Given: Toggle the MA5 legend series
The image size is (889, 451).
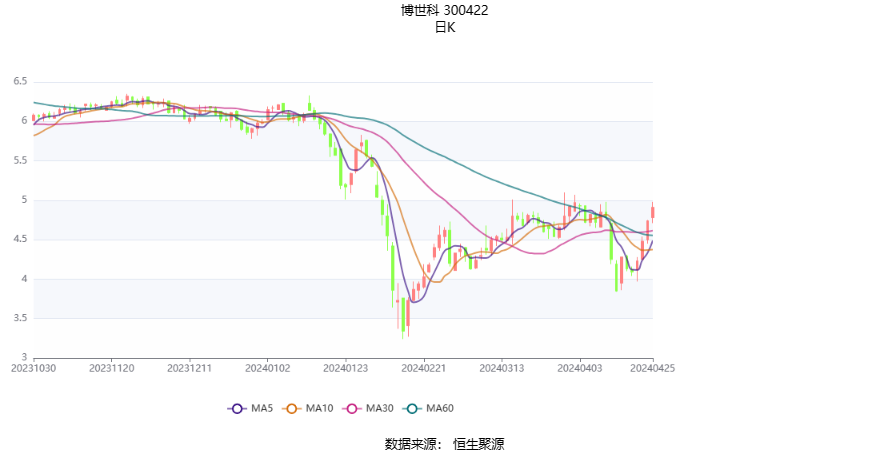Looking at the screenshot, I should [x=250, y=408].
